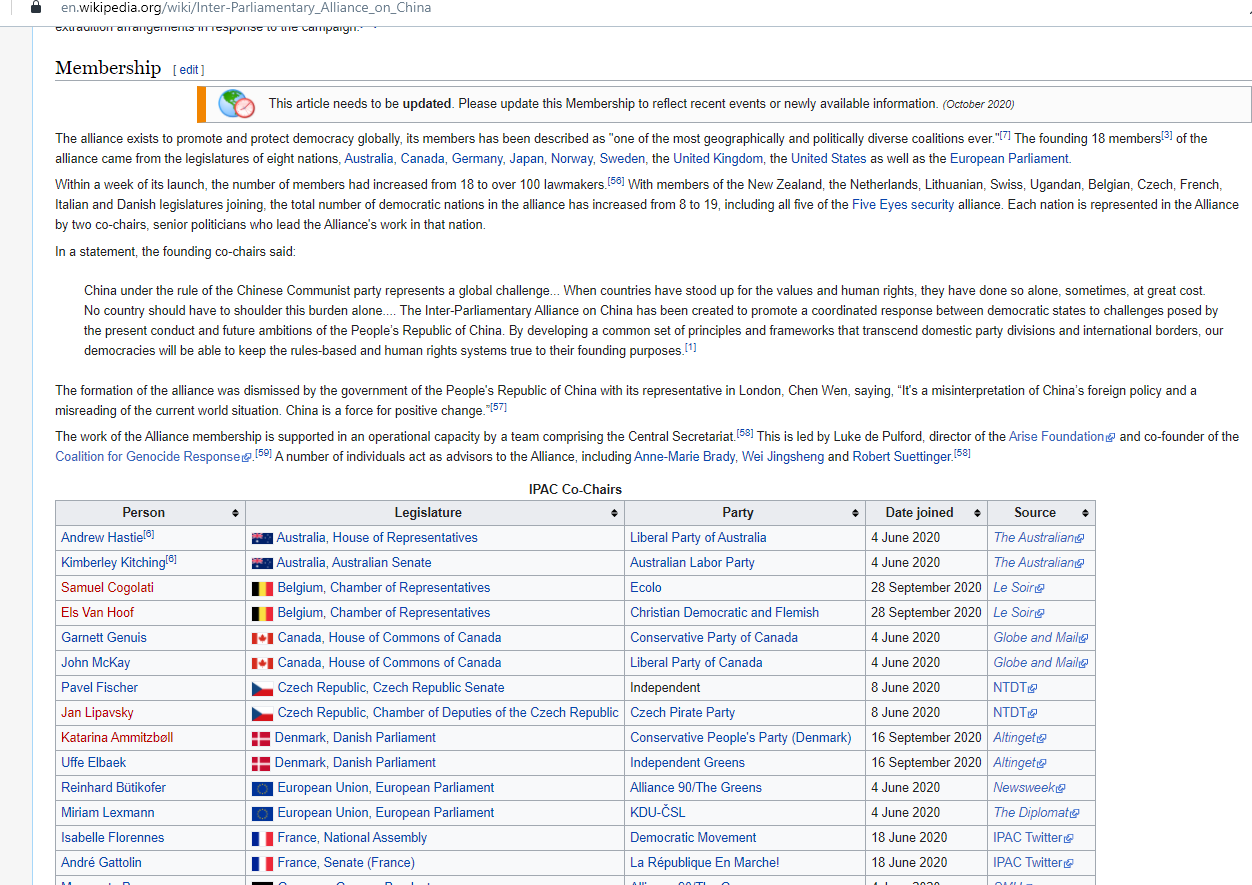Open the Robert Suettinger link
Image resolution: width=1252 pixels, height=885 pixels.
902,457
